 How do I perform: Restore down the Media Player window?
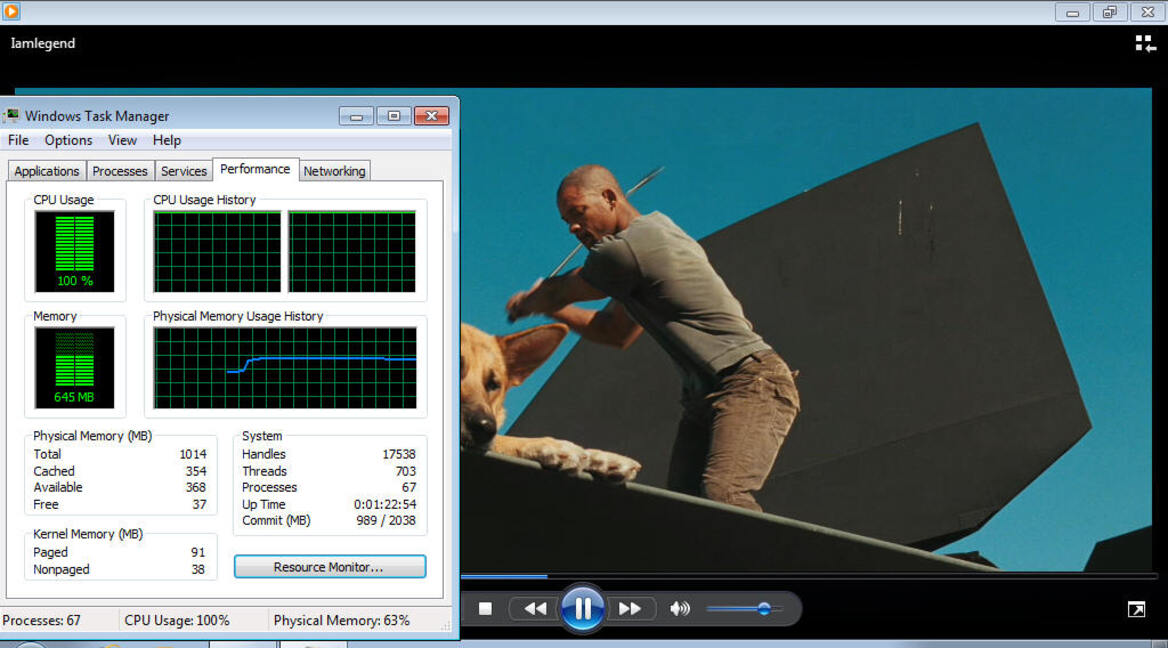tap(1110, 12)
